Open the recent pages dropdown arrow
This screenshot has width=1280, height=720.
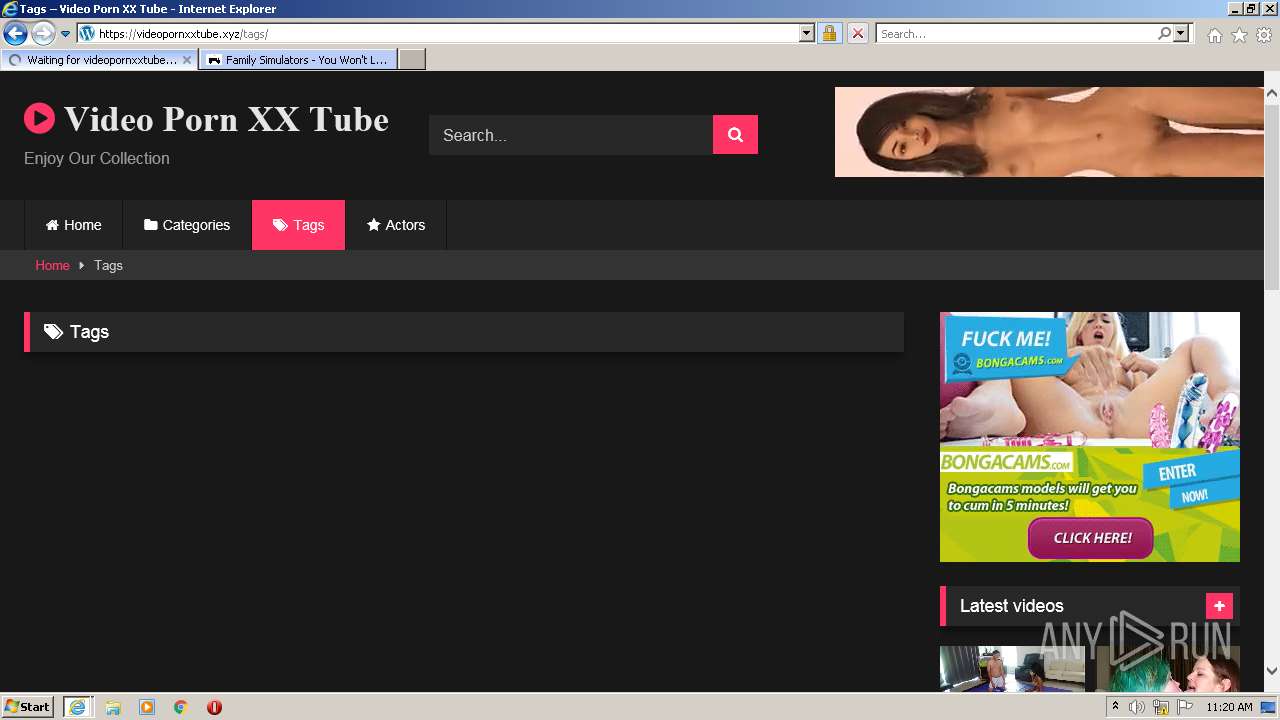coord(66,34)
